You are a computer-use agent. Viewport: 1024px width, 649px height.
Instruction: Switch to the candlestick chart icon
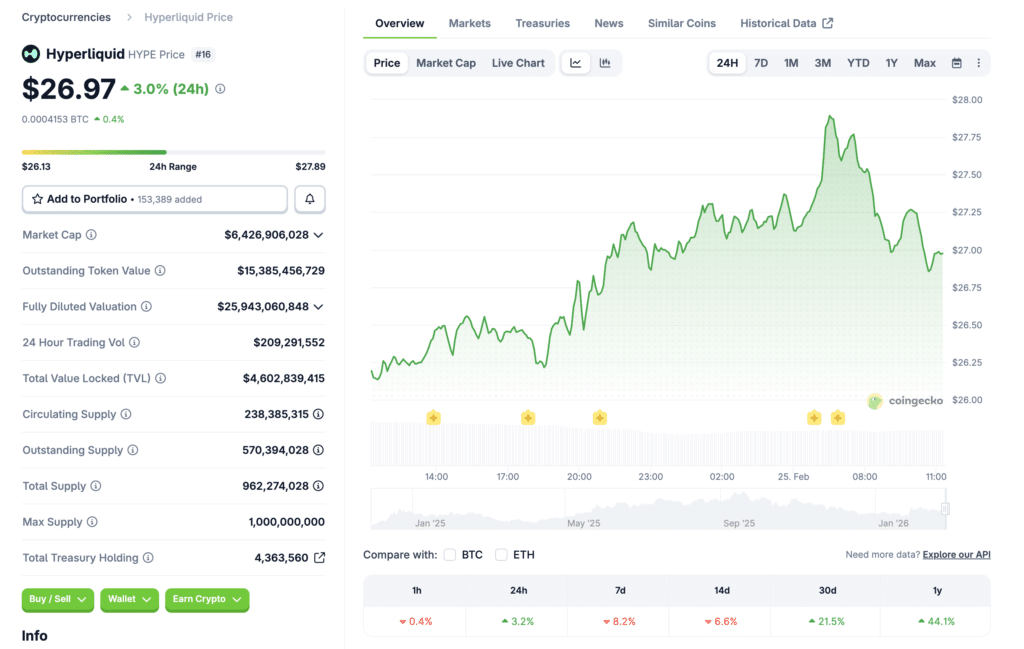click(x=603, y=62)
